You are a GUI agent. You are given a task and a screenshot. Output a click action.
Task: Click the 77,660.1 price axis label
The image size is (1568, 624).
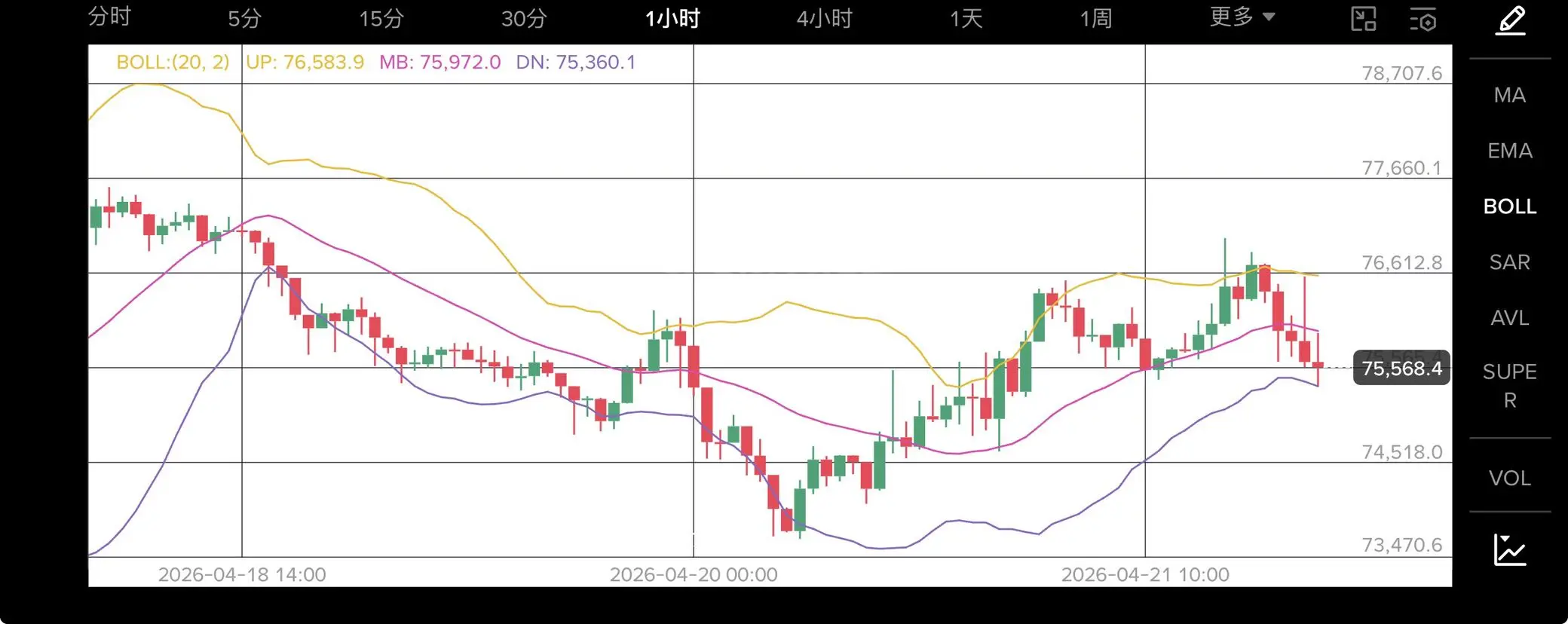1401,167
